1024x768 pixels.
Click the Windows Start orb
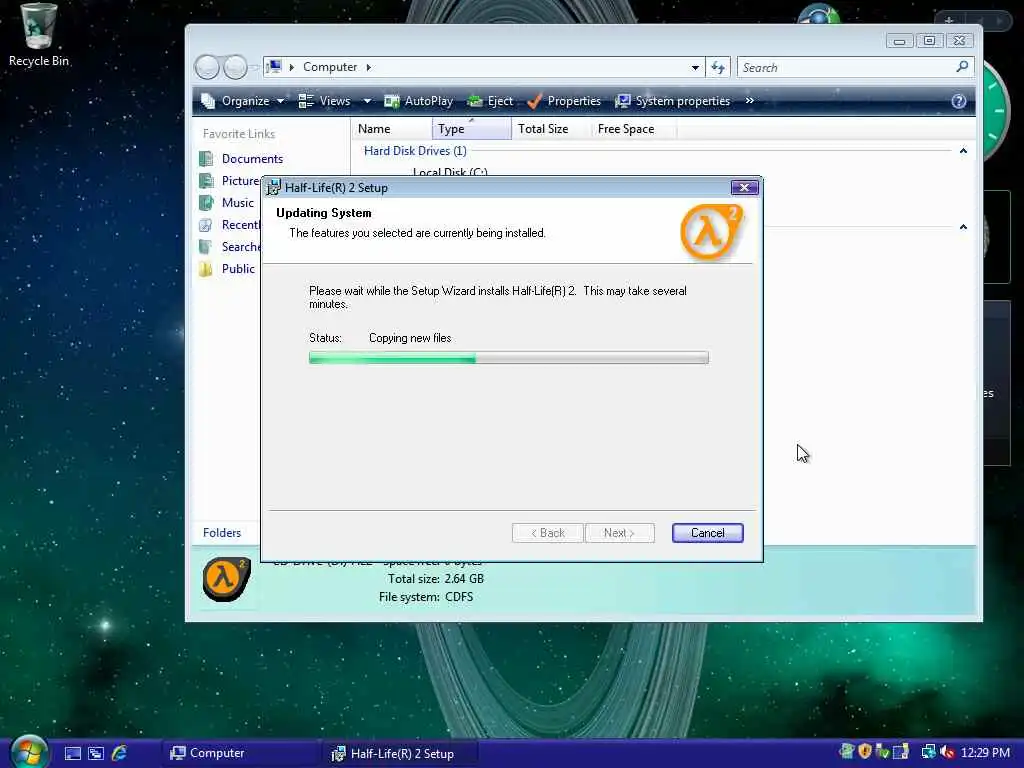[29, 752]
